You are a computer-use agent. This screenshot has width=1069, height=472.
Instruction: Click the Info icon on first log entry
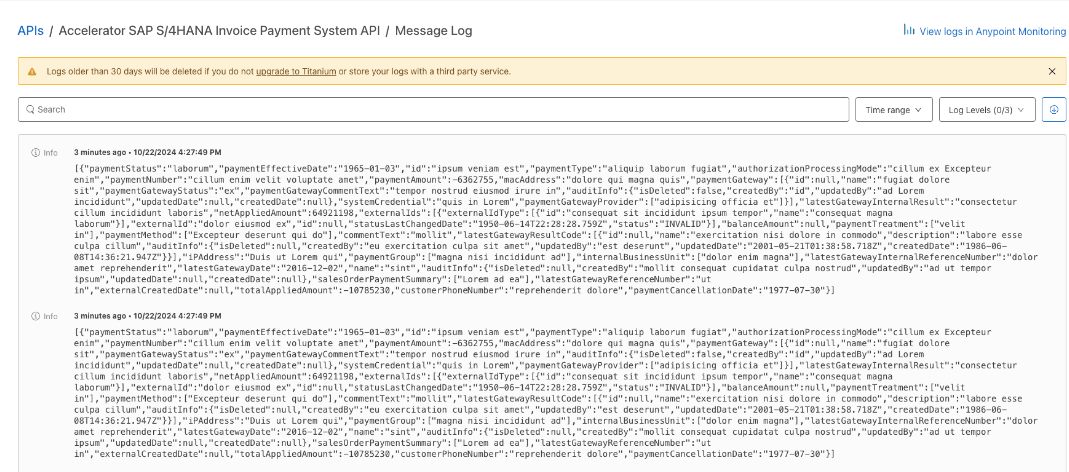(x=36, y=153)
